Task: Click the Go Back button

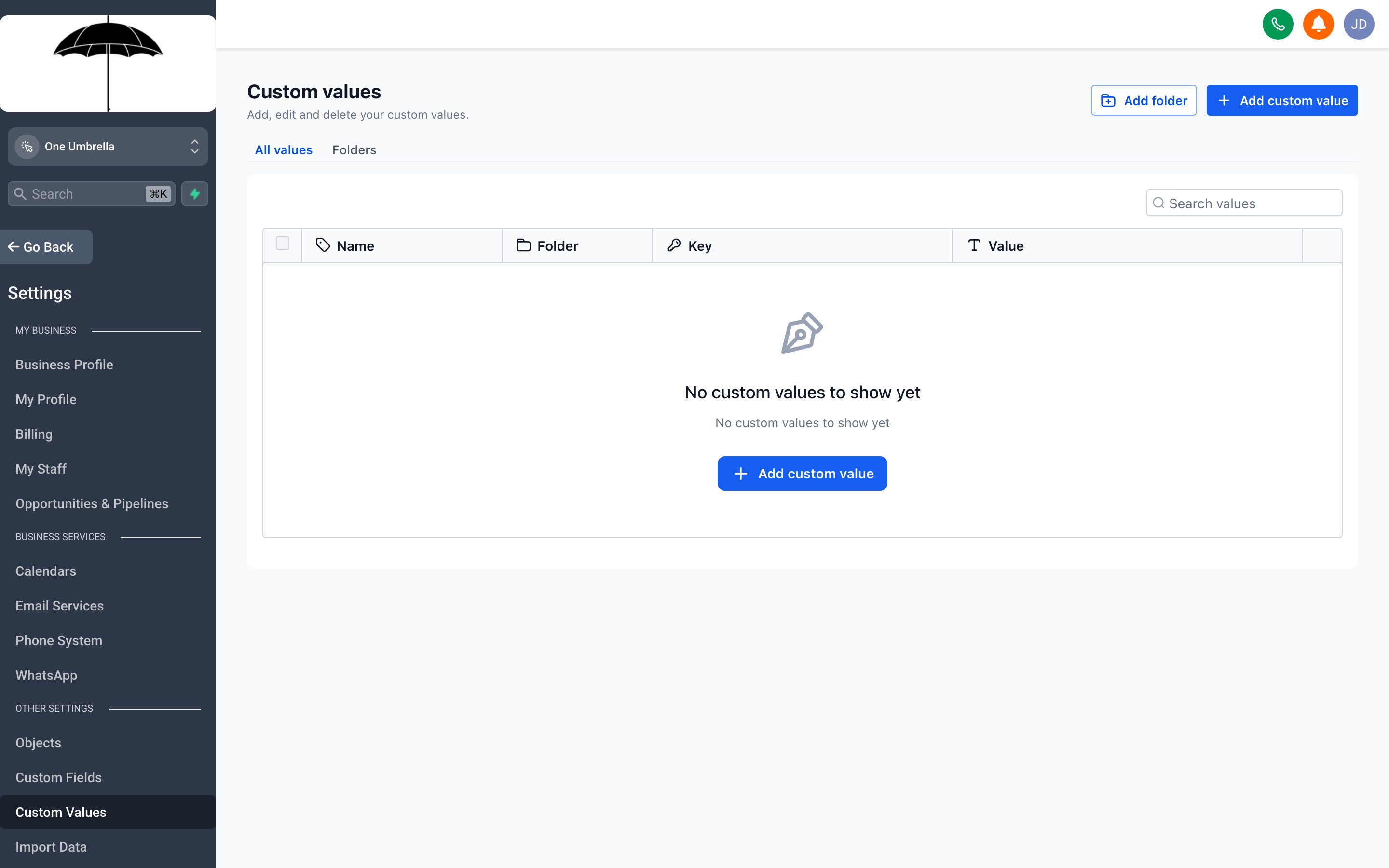Action: pyautogui.click(x=46, y=247)
